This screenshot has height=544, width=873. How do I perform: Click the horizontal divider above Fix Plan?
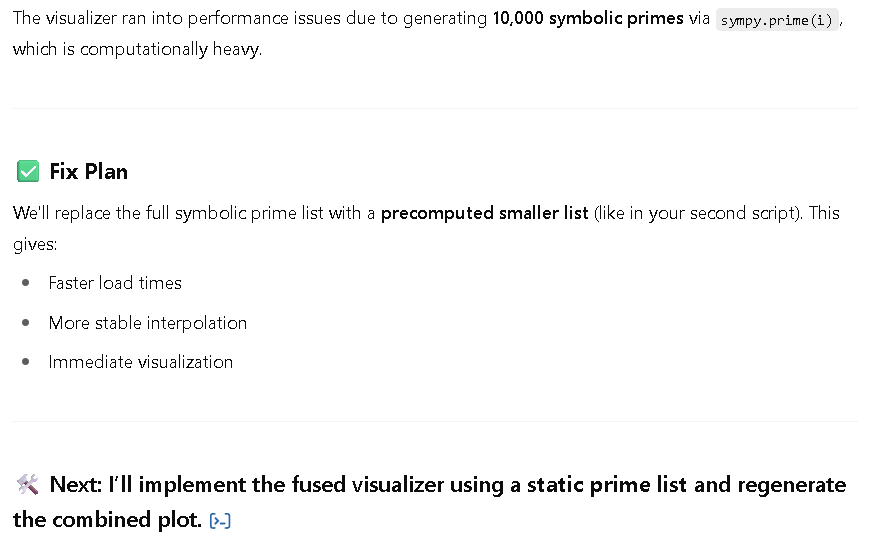(x=435, y=109)
